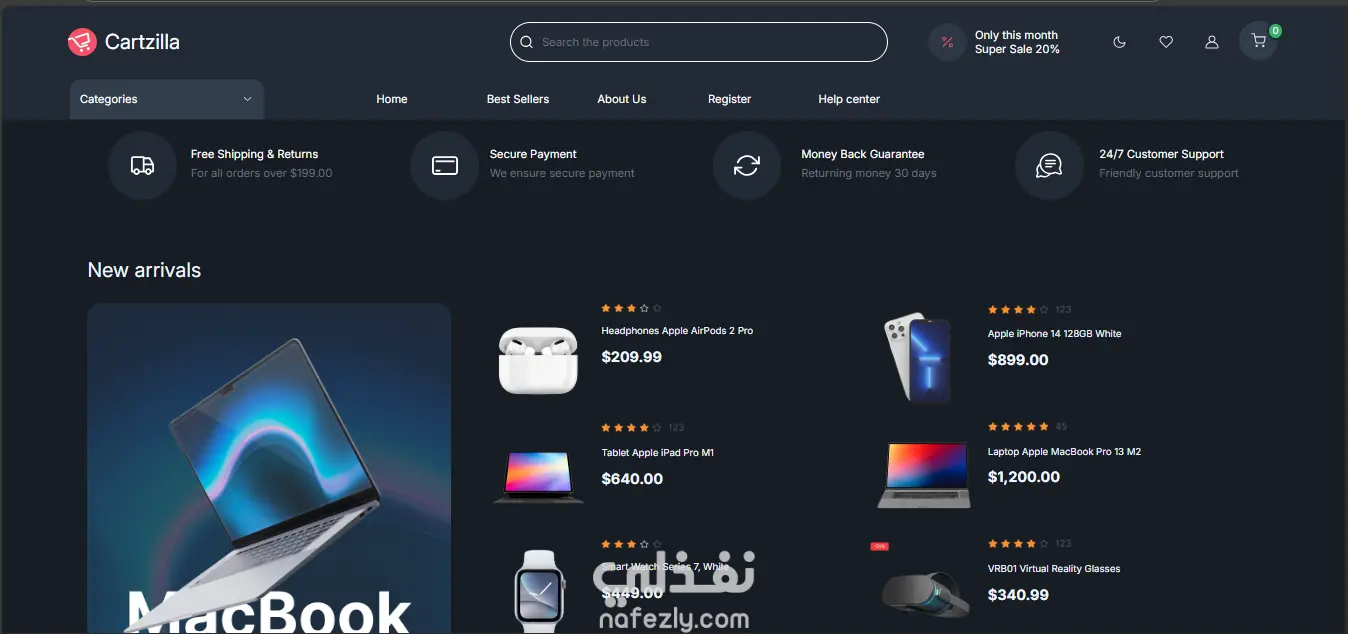Open the user account icon
The height and width of the screenshot is (634, 1348).
click(1212, 42)
